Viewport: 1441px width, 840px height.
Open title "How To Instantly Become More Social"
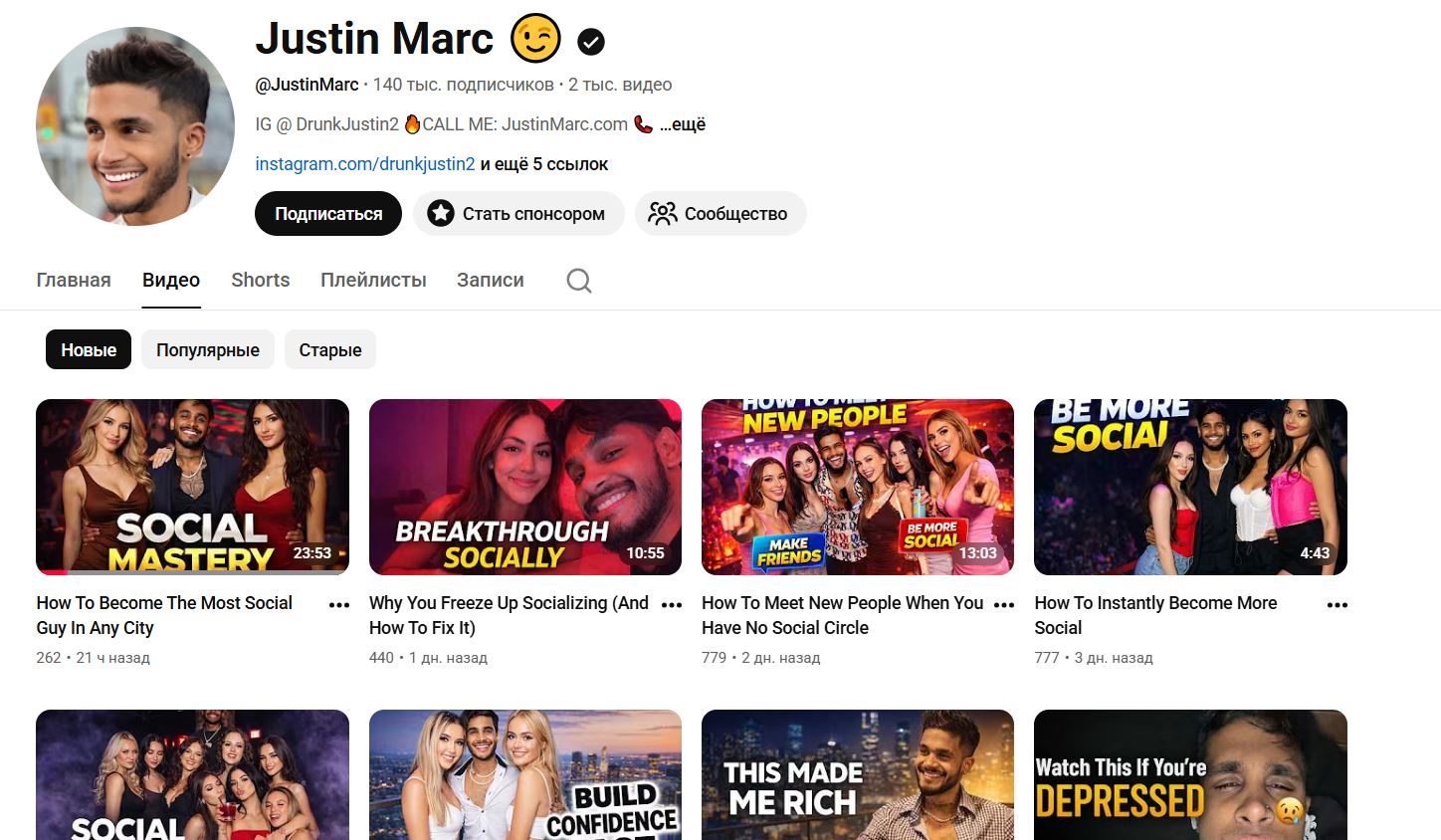click(1155, 615)
